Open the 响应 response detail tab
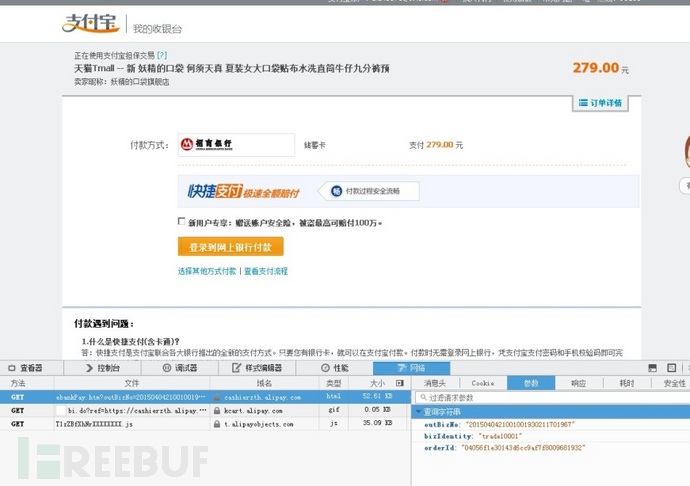 click(579, 383)
